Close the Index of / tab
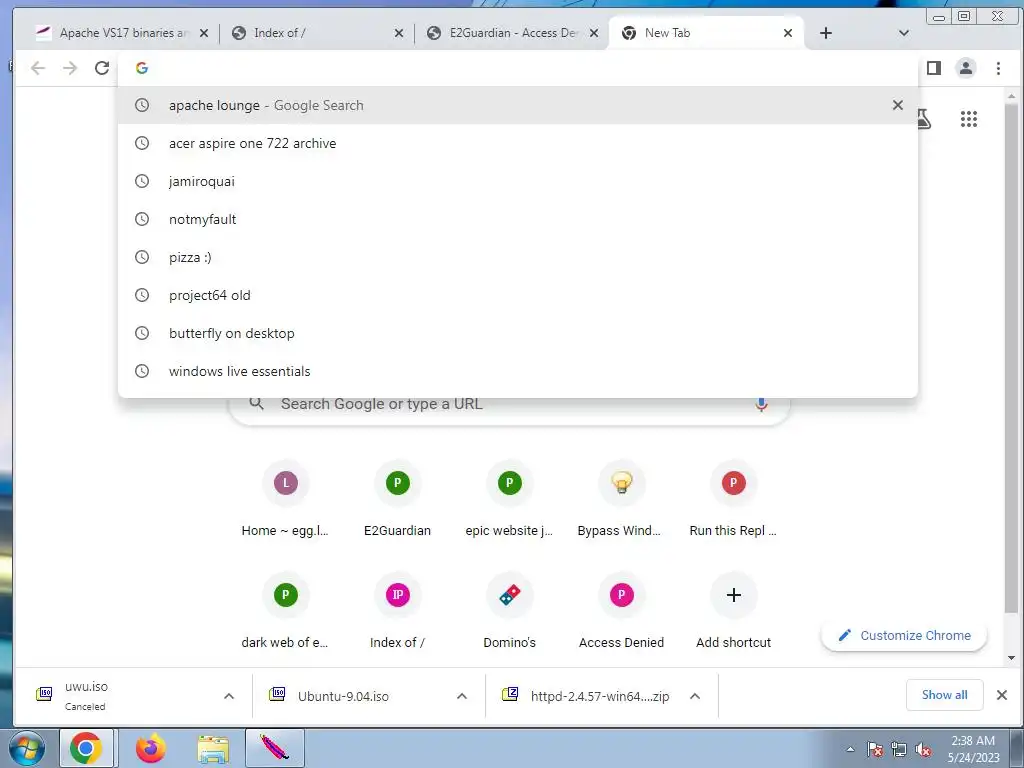1024x768 pixels. tap(398, 33)
